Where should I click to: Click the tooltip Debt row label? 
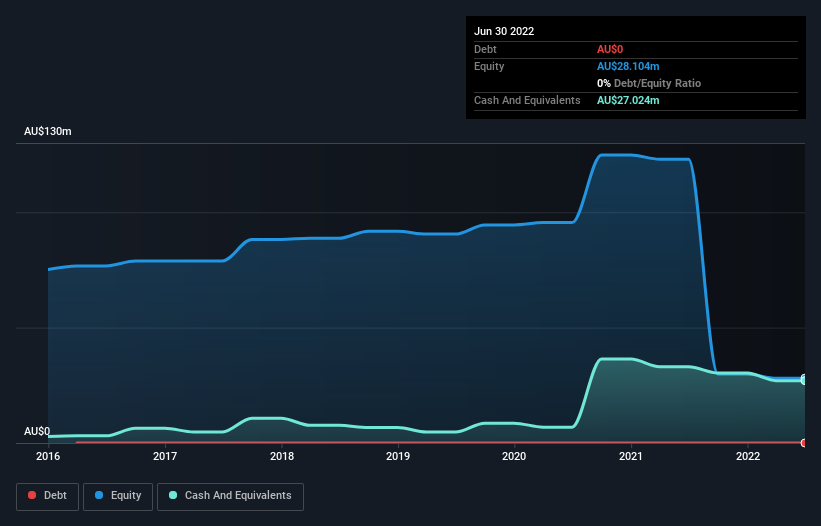485,49
